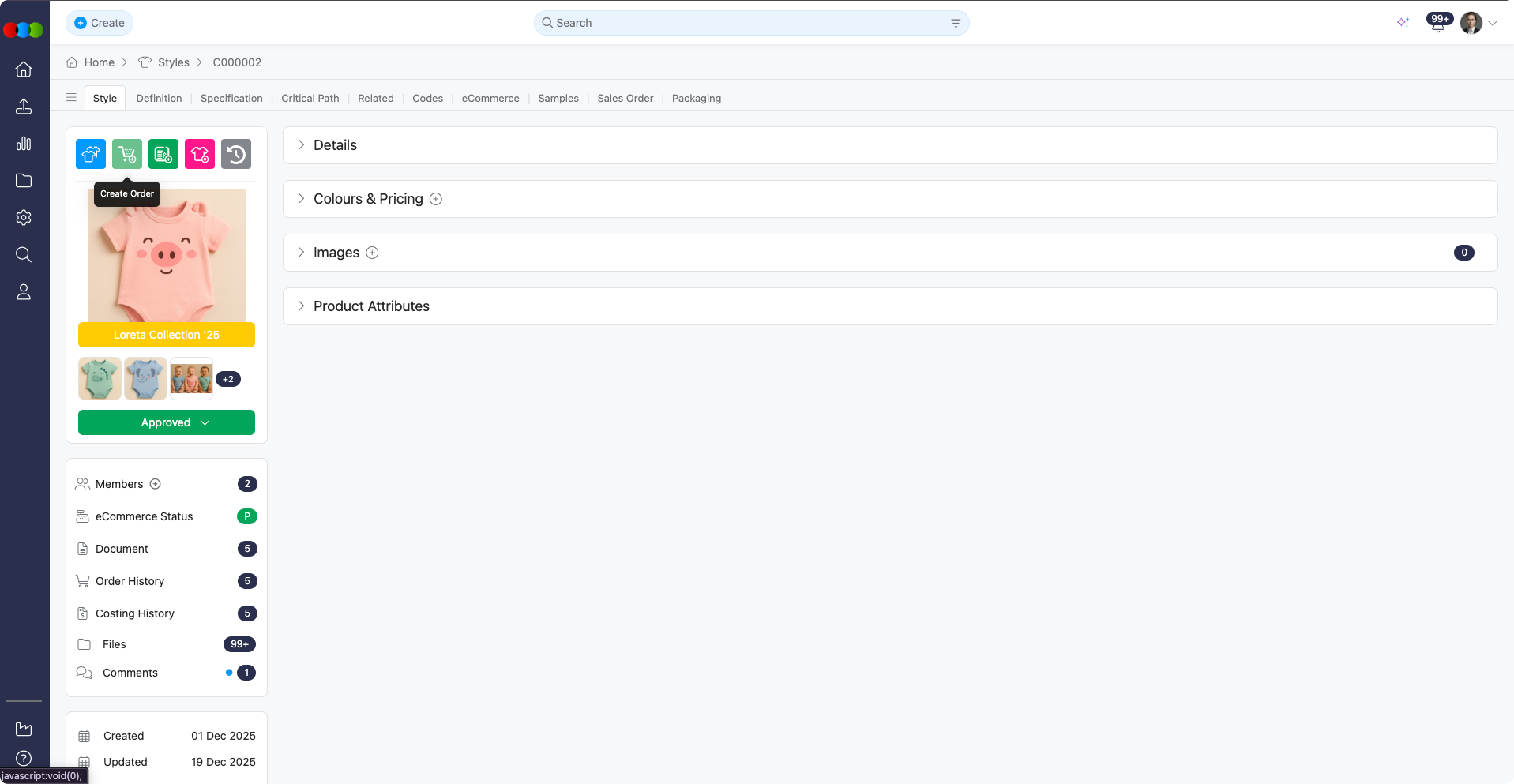Click the pink t-shirt icon button

pos(200,154)
